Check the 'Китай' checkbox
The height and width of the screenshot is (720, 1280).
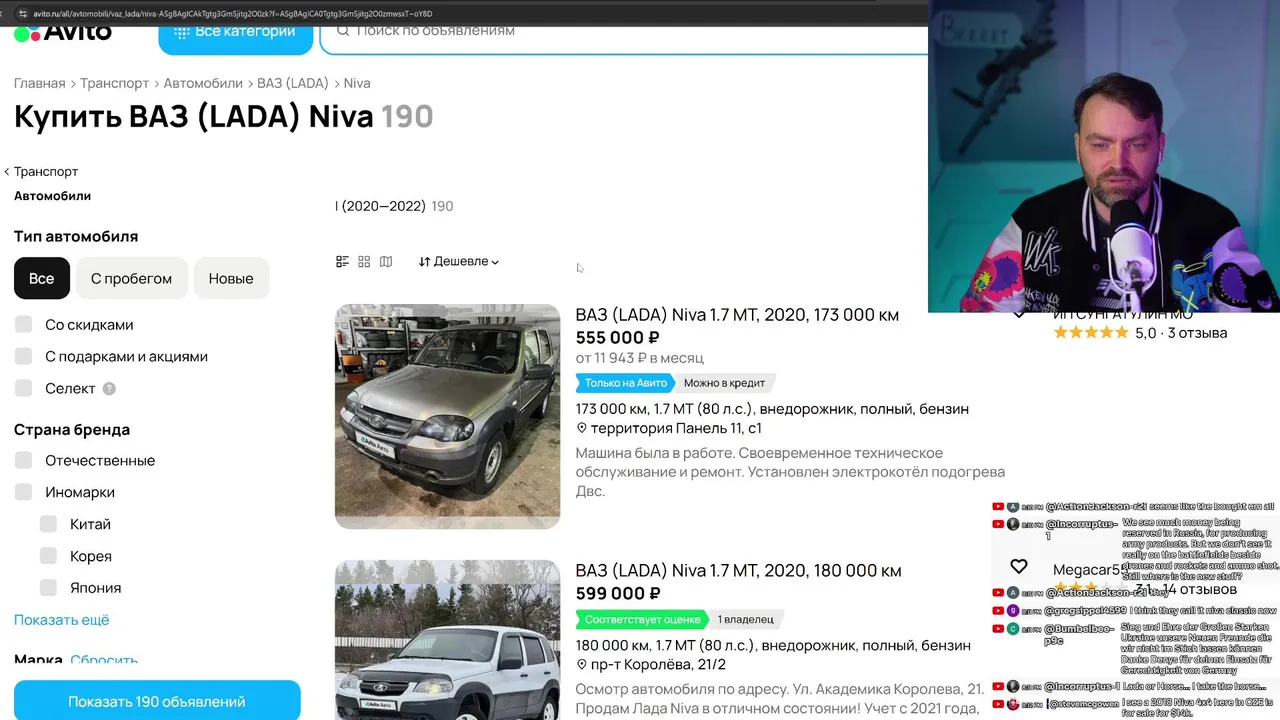pyautogui.click(x=48, y=525)
